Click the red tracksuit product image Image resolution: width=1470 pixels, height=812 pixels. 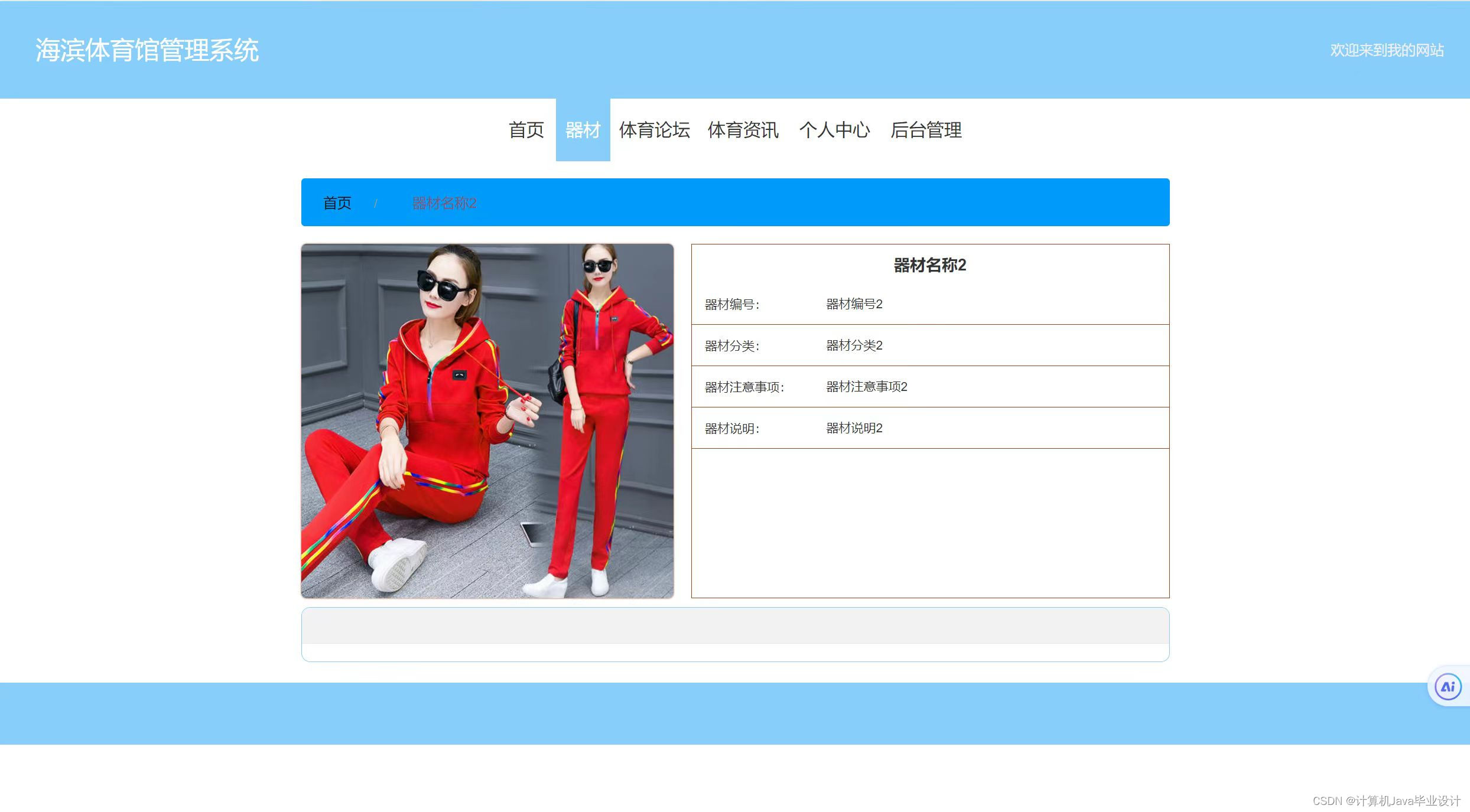coord(487,421)
